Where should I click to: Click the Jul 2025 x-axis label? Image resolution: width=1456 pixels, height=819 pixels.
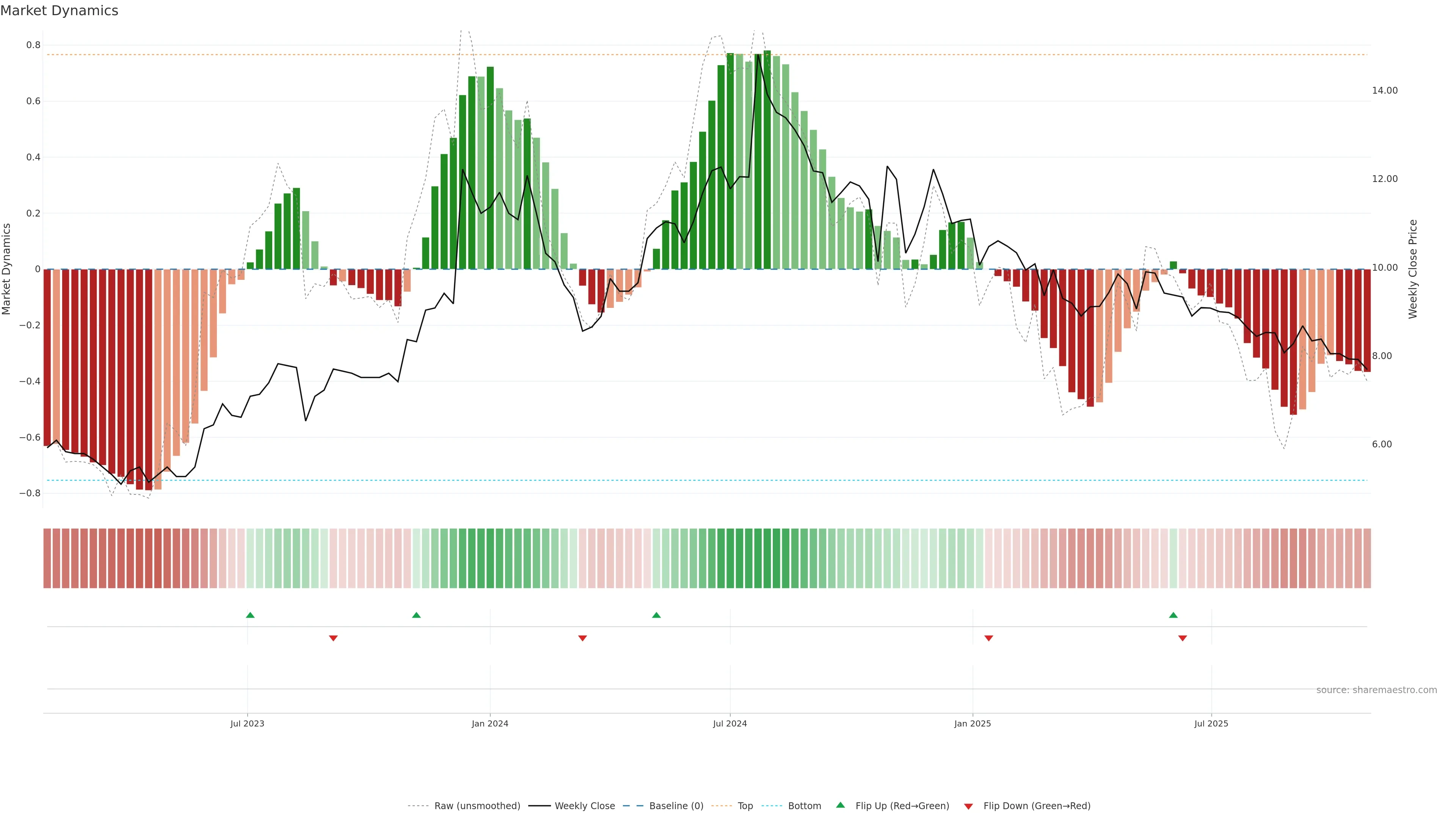1211,723
